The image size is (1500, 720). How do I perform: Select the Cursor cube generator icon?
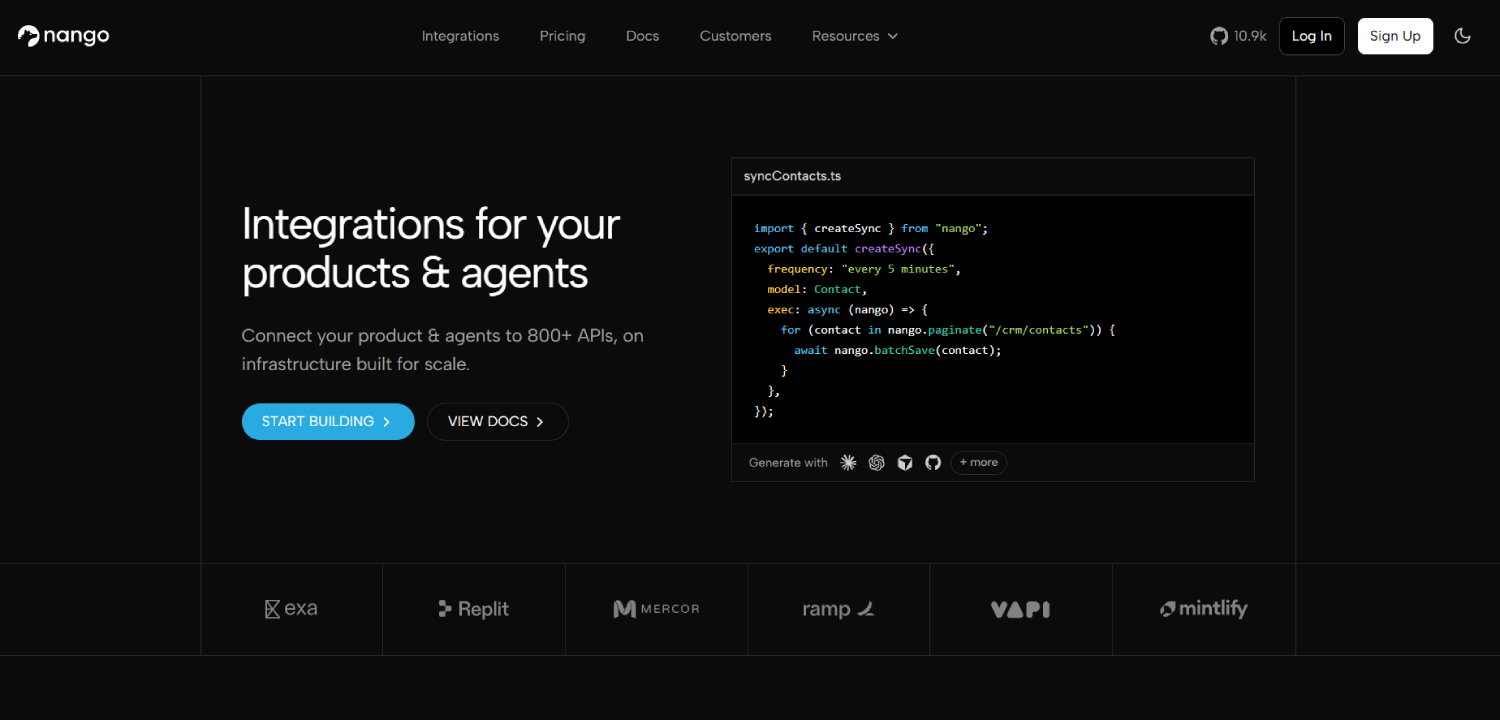tap(905, 462)
